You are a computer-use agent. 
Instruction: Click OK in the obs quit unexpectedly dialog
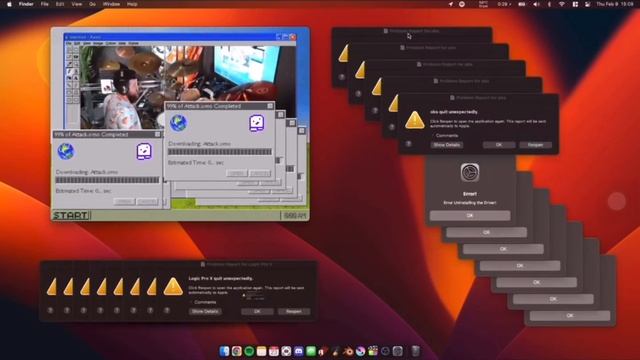(499, 145)
